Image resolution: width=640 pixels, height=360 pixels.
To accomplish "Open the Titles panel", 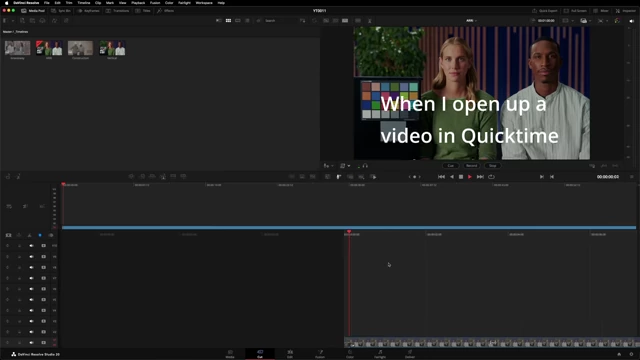I will tap(143, 11).
